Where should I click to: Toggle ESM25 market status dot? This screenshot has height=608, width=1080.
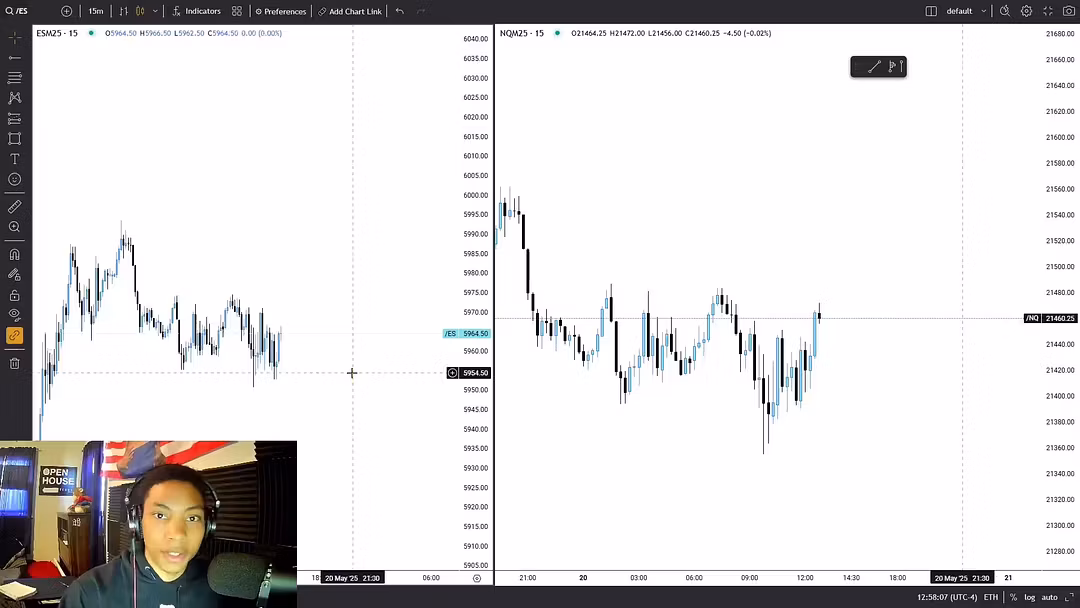[91, 33]
